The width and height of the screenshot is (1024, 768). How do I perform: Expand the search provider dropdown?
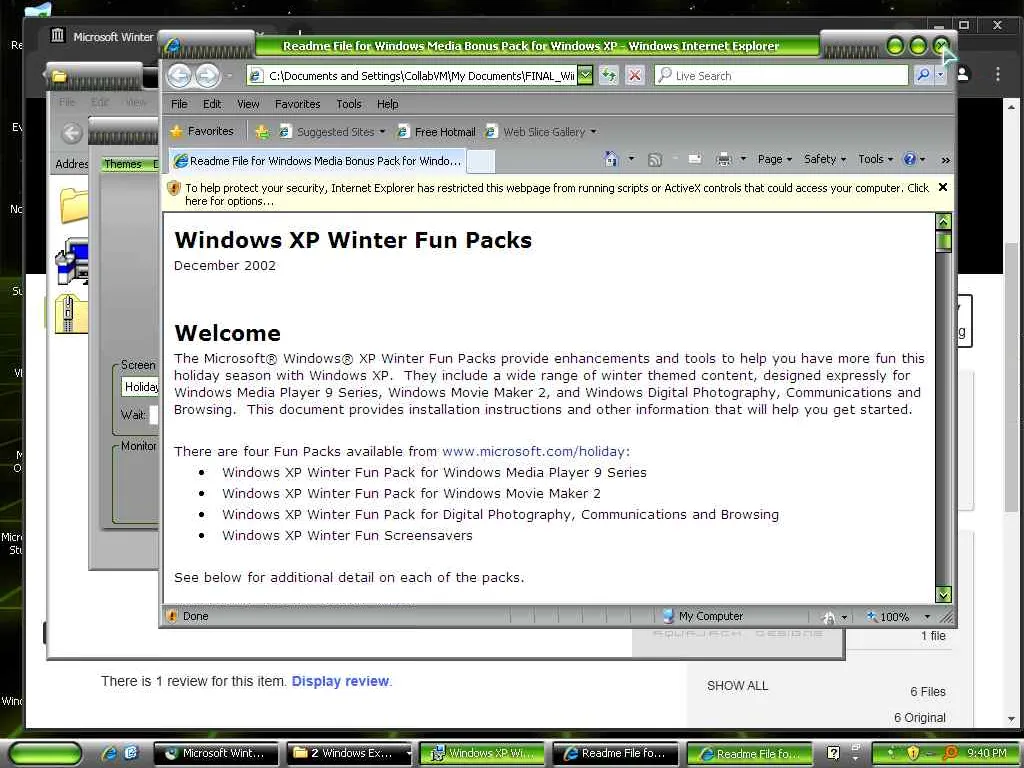coord(940,76)
